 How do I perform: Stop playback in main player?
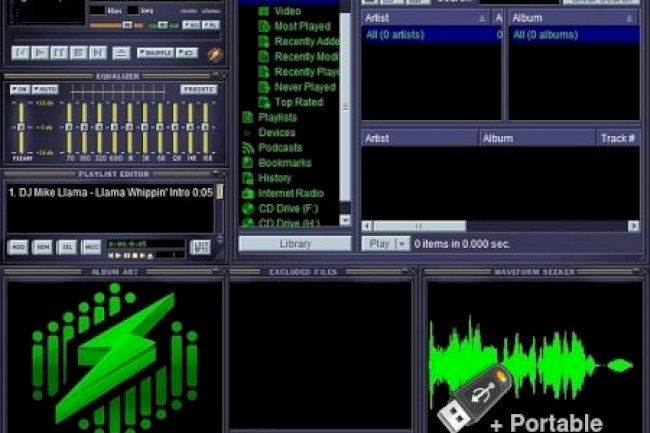click(78, 53)
